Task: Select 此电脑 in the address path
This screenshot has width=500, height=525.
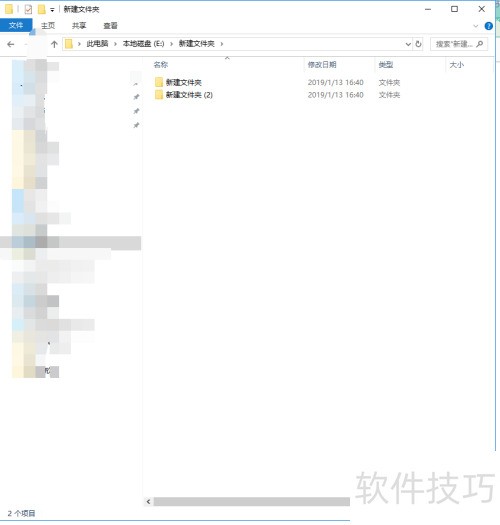Action: pyautogui.click(x=97, y=44)
